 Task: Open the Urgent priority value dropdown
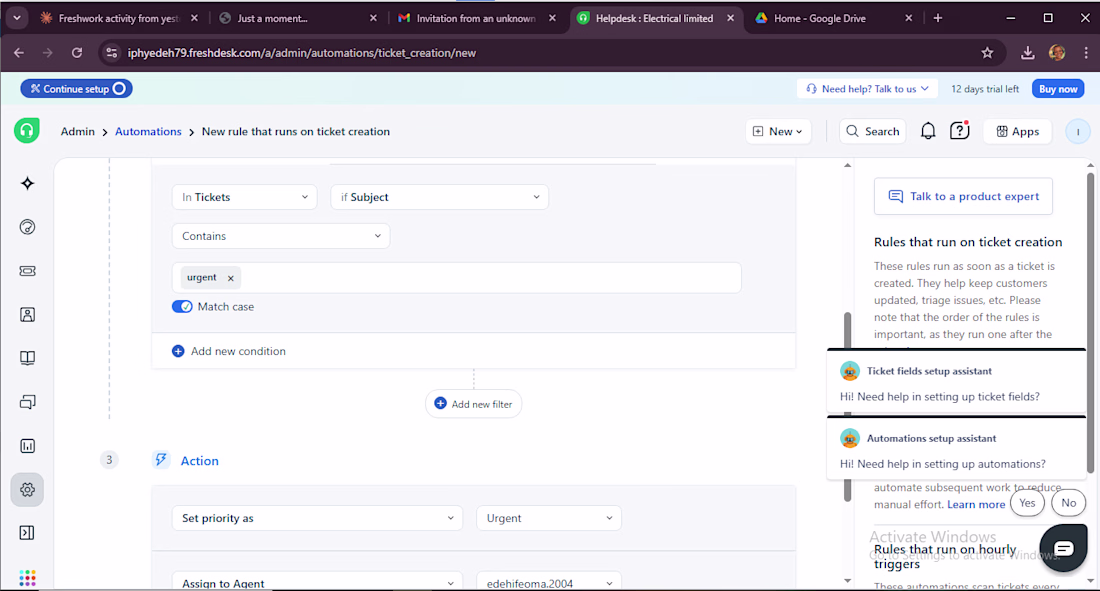coord(549,518)
